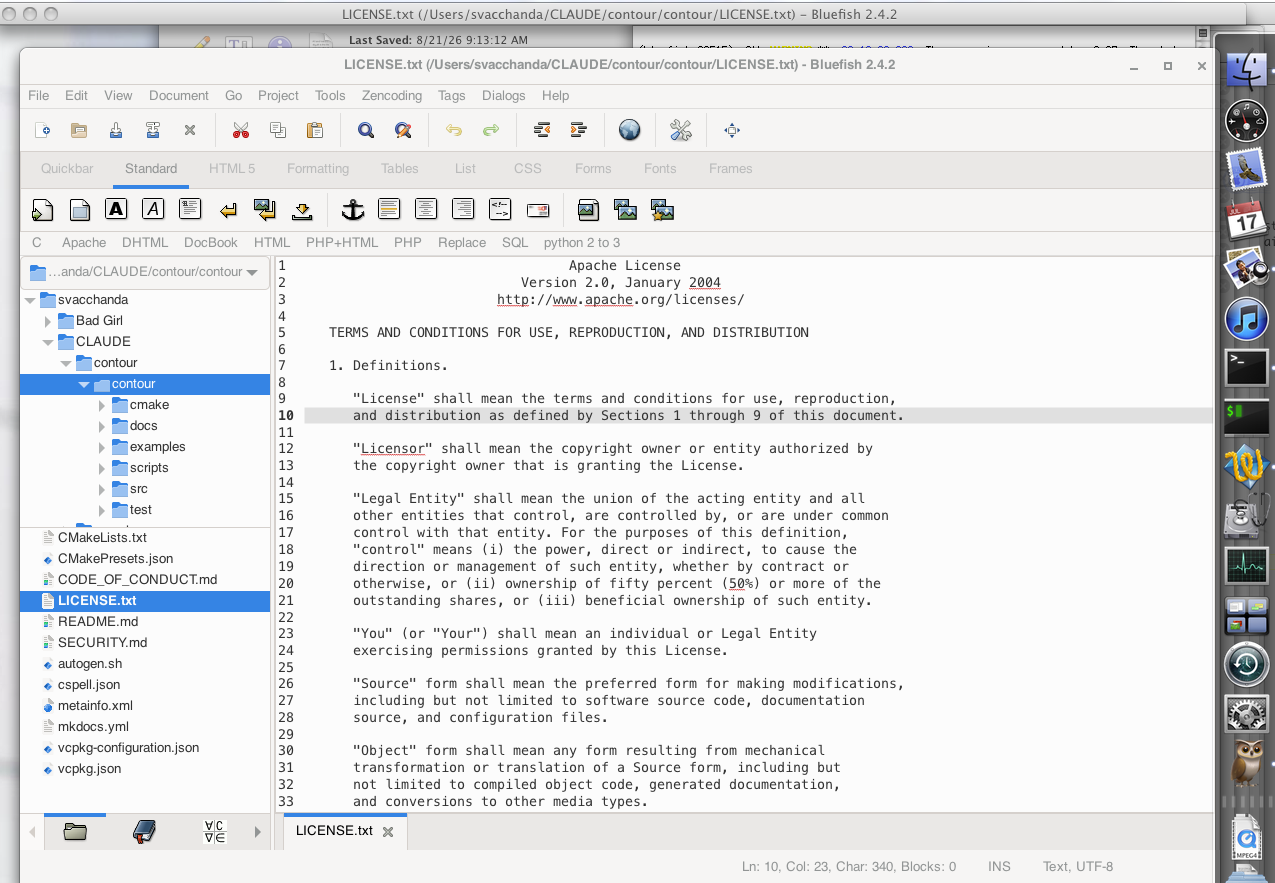Switch sidebar to Bookmarks tab icon
The image size is (1275, 883).
click(x=145, y=831)
